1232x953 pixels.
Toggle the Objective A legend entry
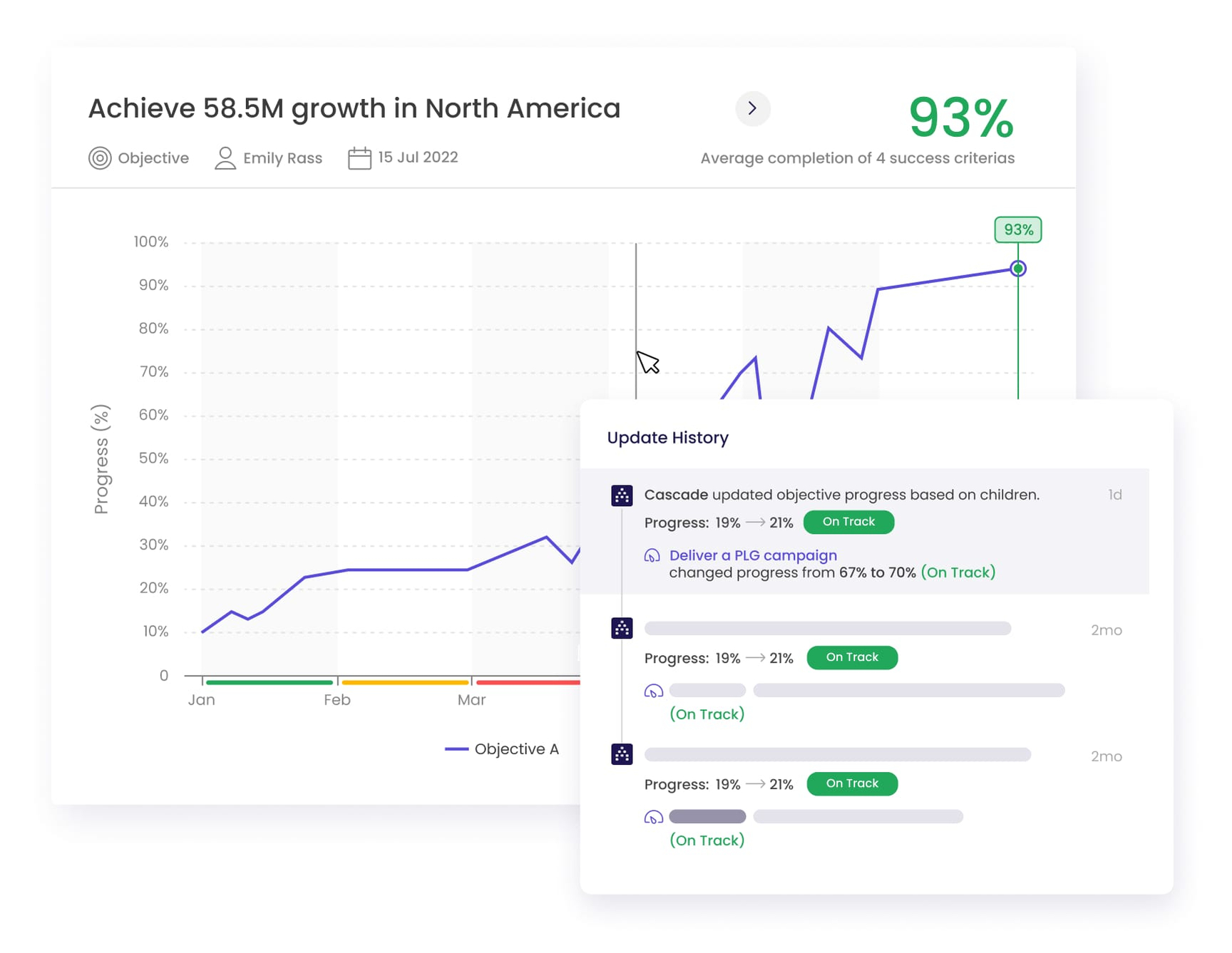pos(502,749)
